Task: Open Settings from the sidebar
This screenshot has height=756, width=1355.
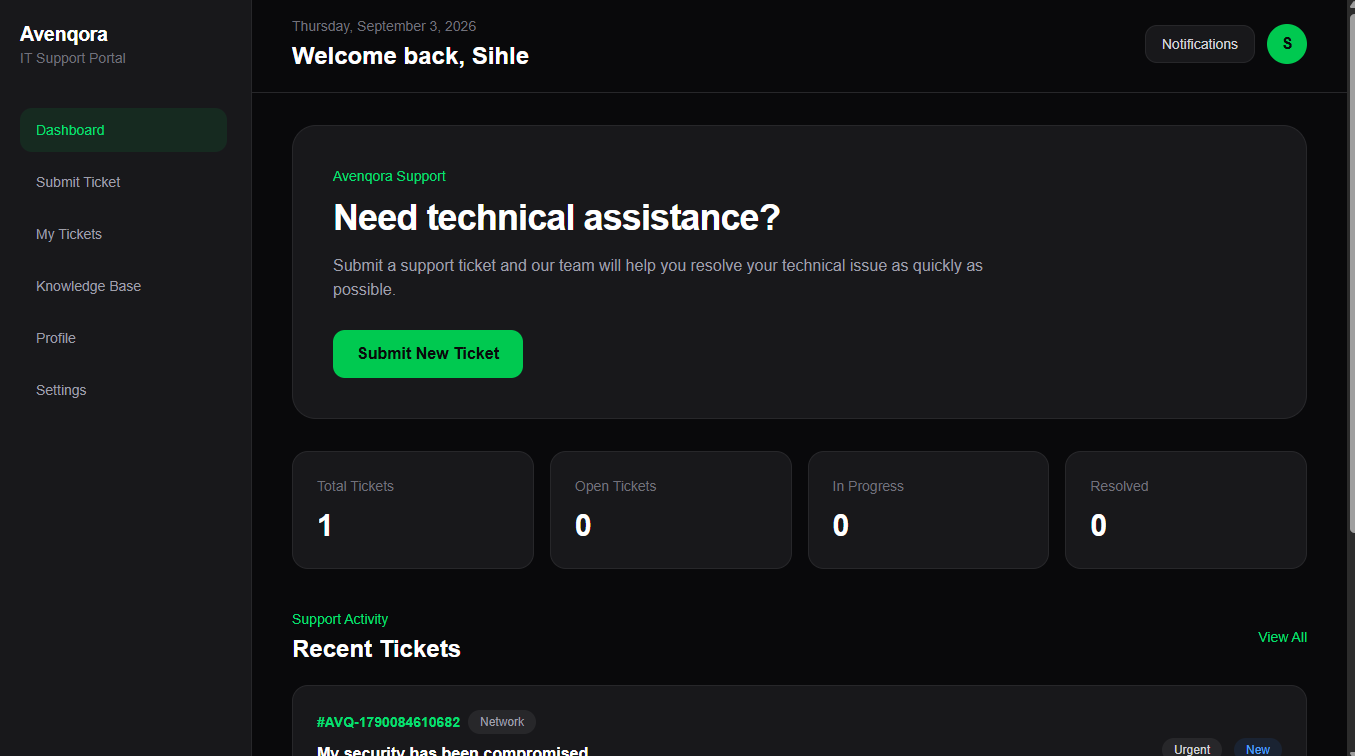Action: point(123,390)
